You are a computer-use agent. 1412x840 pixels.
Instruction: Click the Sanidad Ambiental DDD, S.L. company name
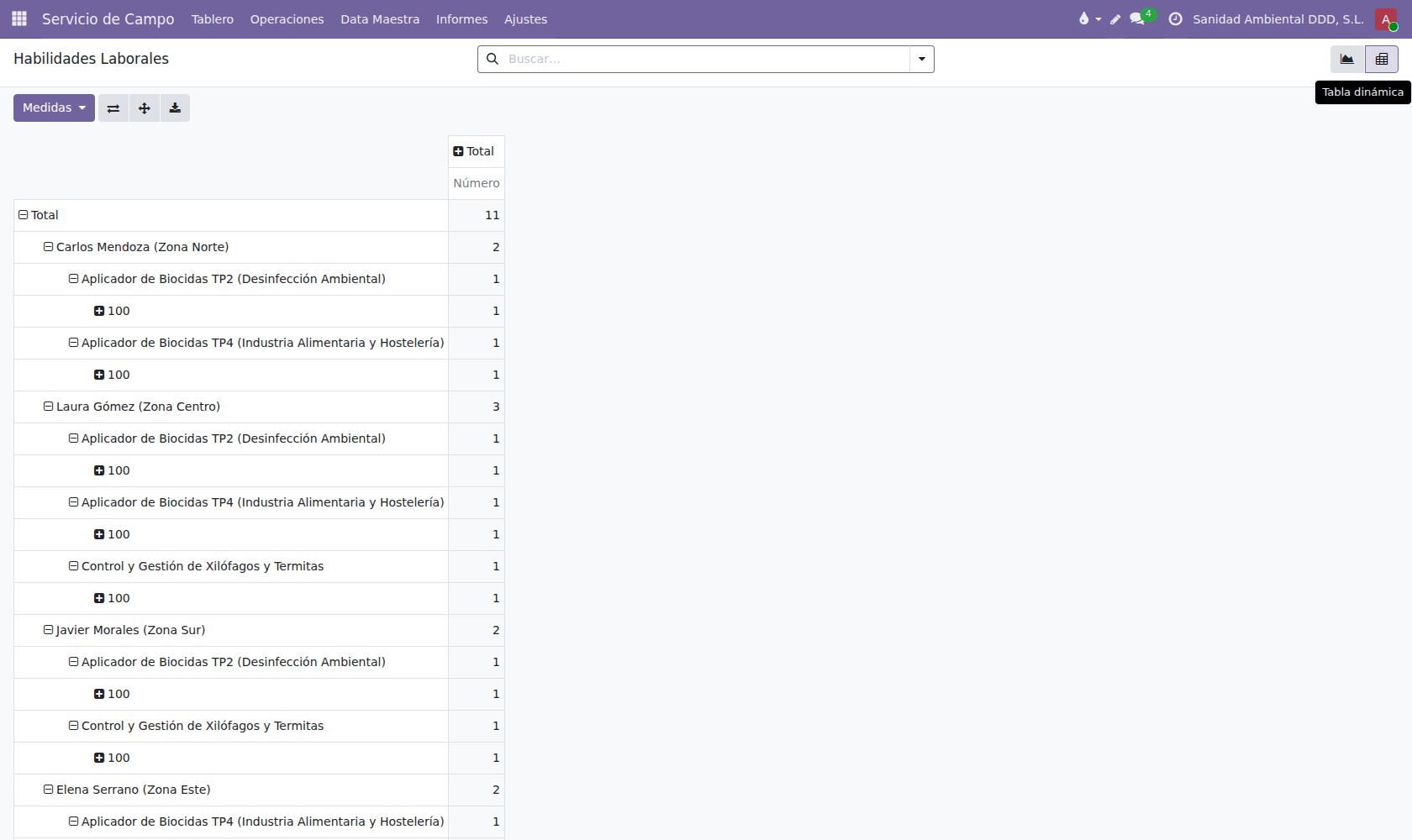pos(1278,18)
